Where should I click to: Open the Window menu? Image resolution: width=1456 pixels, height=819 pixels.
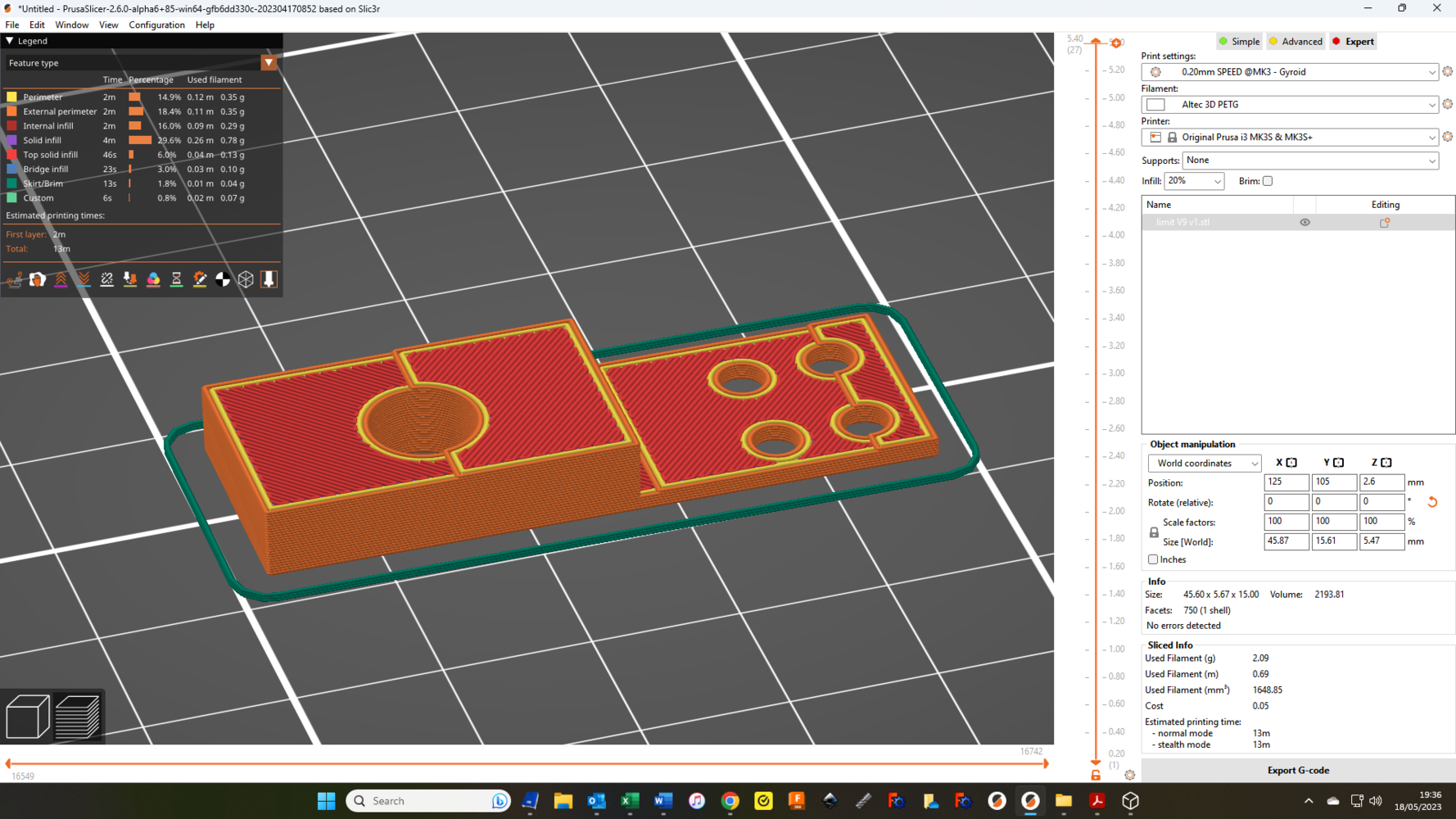coord(71,25)
